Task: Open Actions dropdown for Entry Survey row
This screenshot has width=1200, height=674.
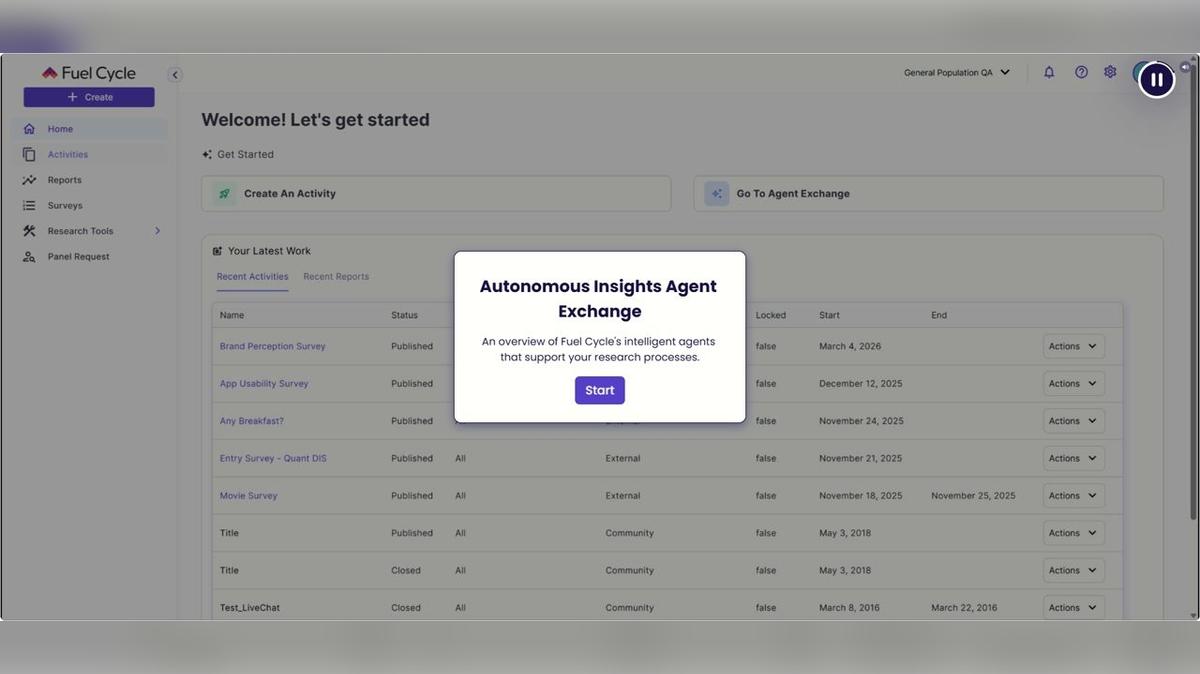Action: pyautogui.click(x=1073, y=458)
